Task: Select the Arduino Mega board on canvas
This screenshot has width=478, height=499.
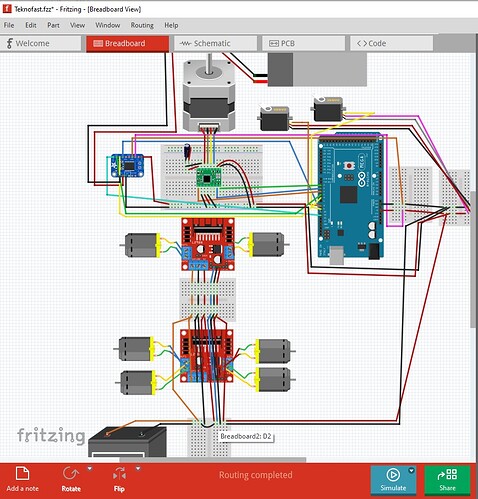Action: click(350, 197)
